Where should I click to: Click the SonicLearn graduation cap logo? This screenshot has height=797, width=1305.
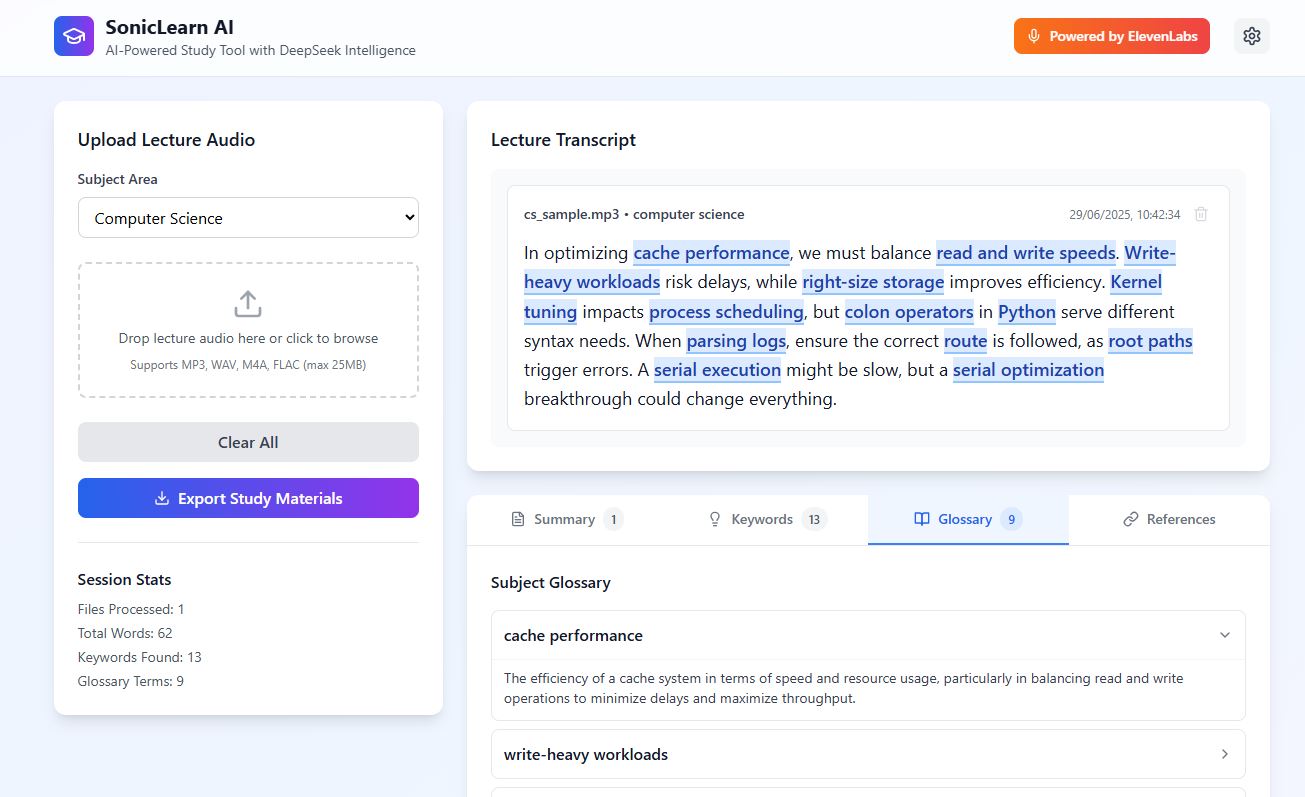click(x=74, y=36)
